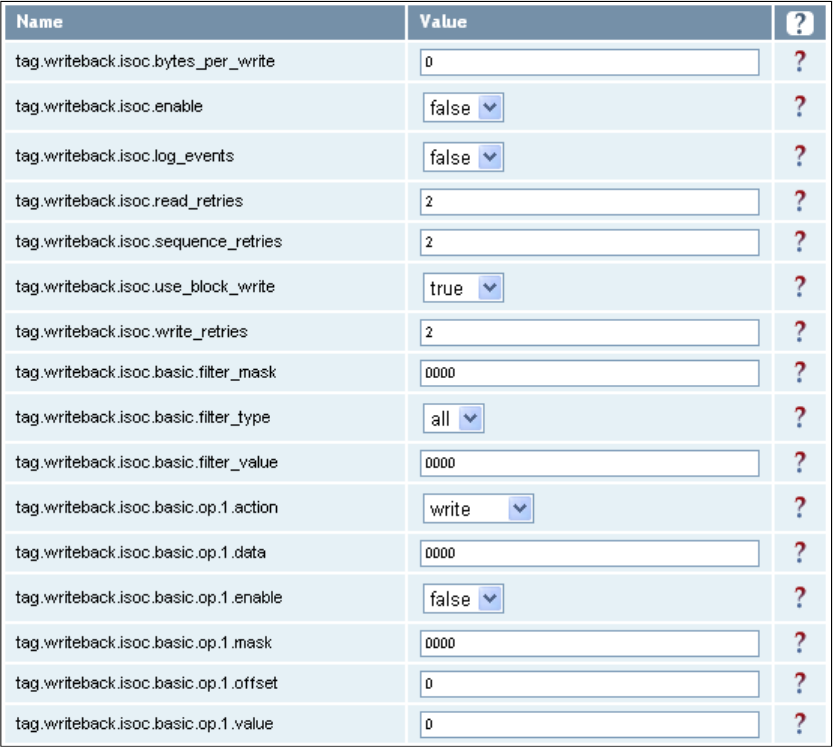833x747 pixels.
Task: Expand the op.1.enable false dropdown
Action: tap(463, 598)
